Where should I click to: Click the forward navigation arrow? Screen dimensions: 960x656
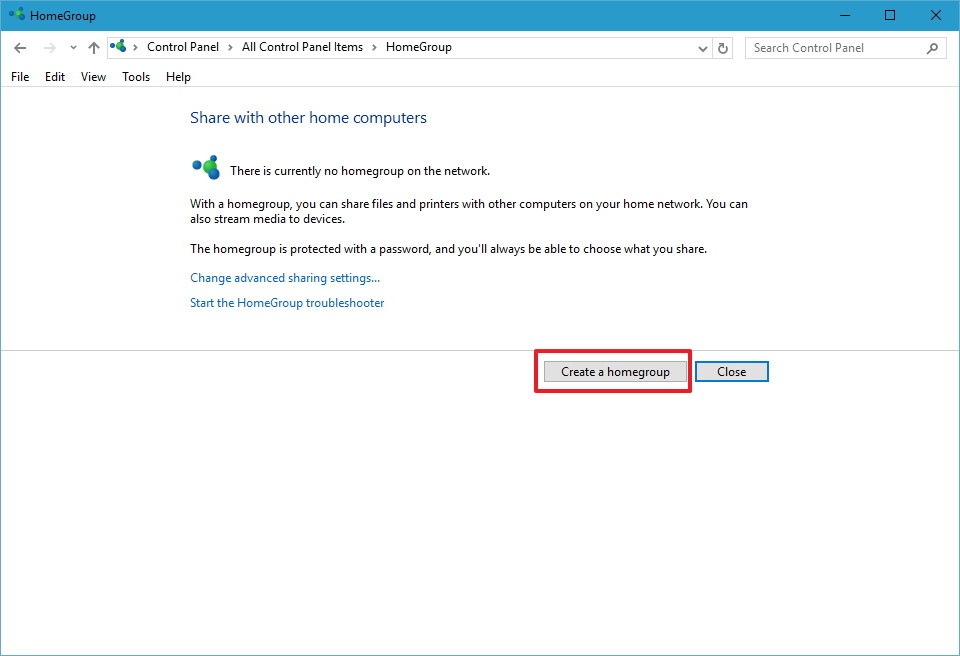[49, 47]
